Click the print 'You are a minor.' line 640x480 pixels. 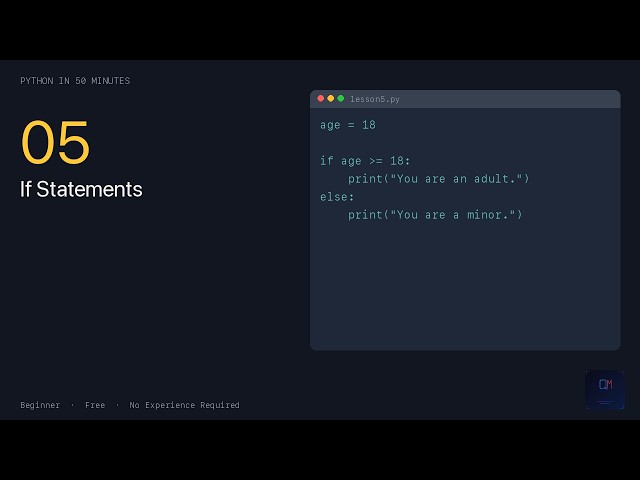tap(435, 215)
